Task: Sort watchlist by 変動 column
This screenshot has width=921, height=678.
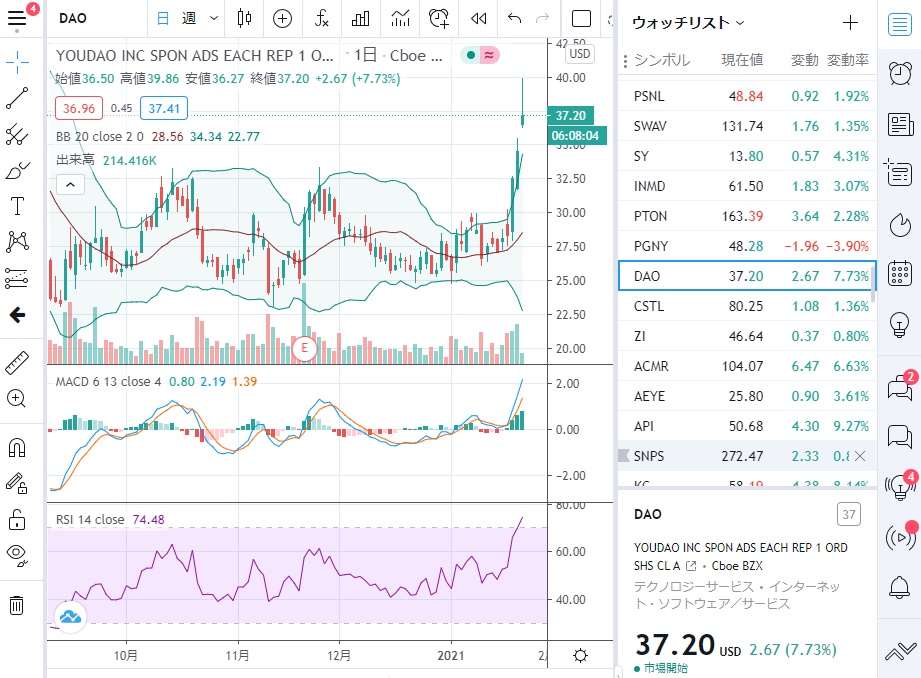Action: click(805, 60)
